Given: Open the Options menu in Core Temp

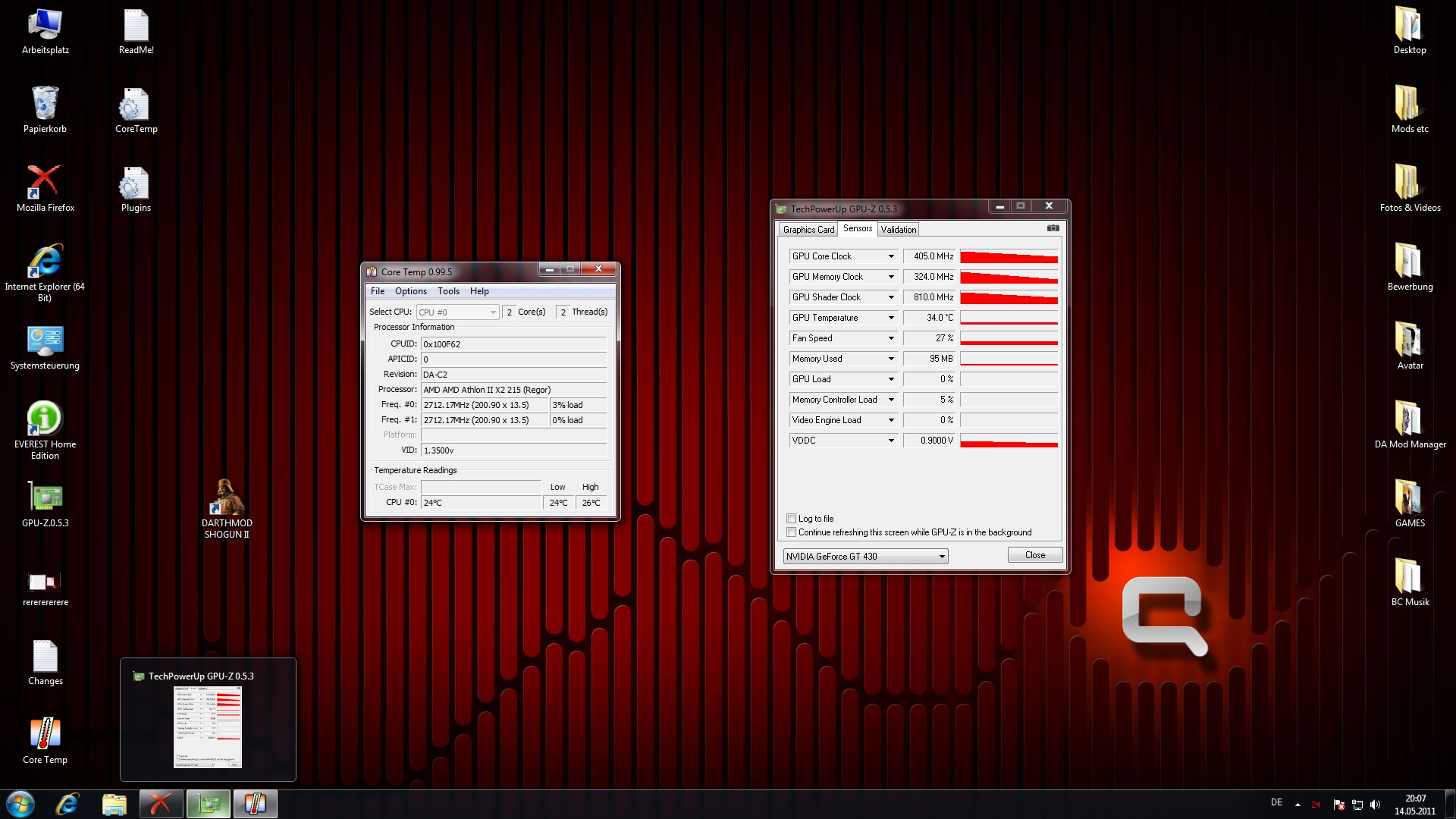Looking at the screenshot, I should coord(410,291).
